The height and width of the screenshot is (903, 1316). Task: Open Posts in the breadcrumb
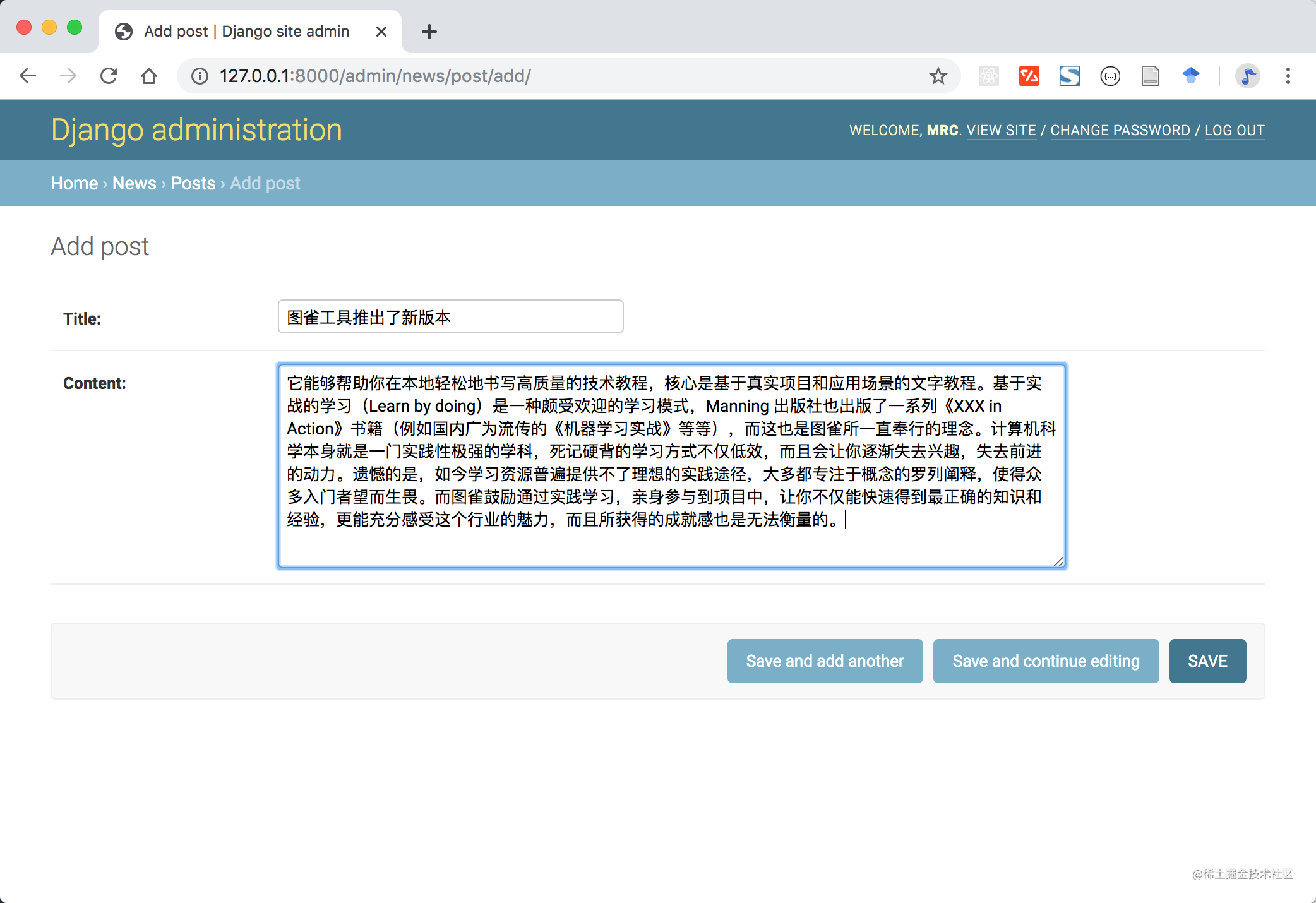click(193, 183)
